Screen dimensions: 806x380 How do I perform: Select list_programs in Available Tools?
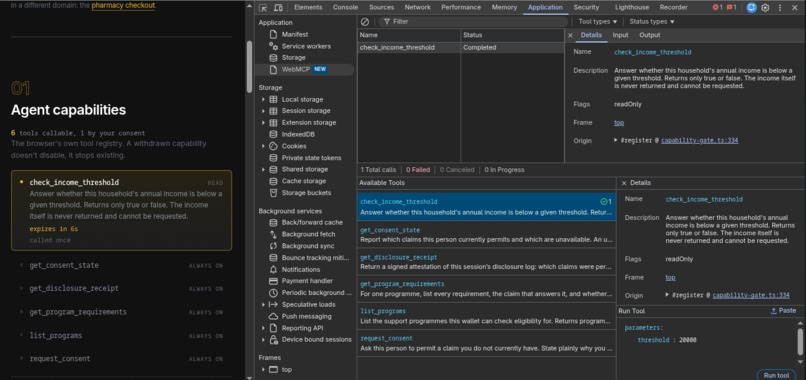pos(486,316)
